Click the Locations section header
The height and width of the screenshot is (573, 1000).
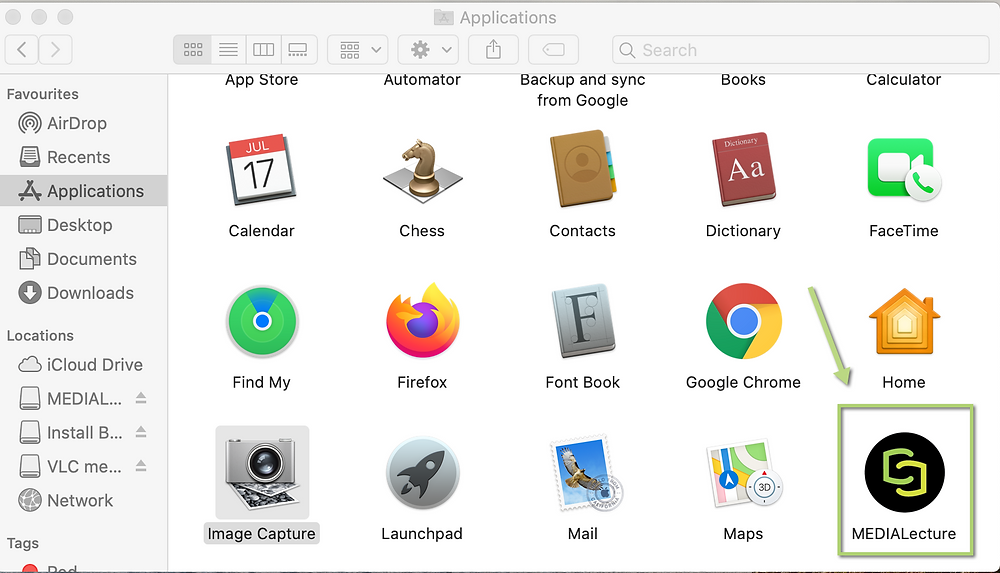click(40, 335)
